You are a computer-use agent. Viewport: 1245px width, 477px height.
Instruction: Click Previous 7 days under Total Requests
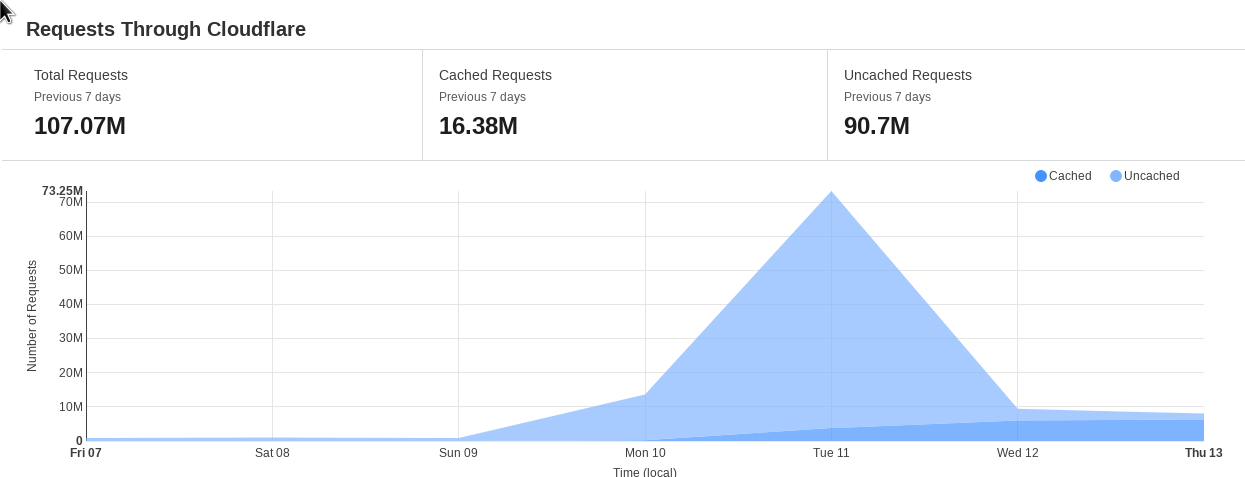tap(77, 97)
